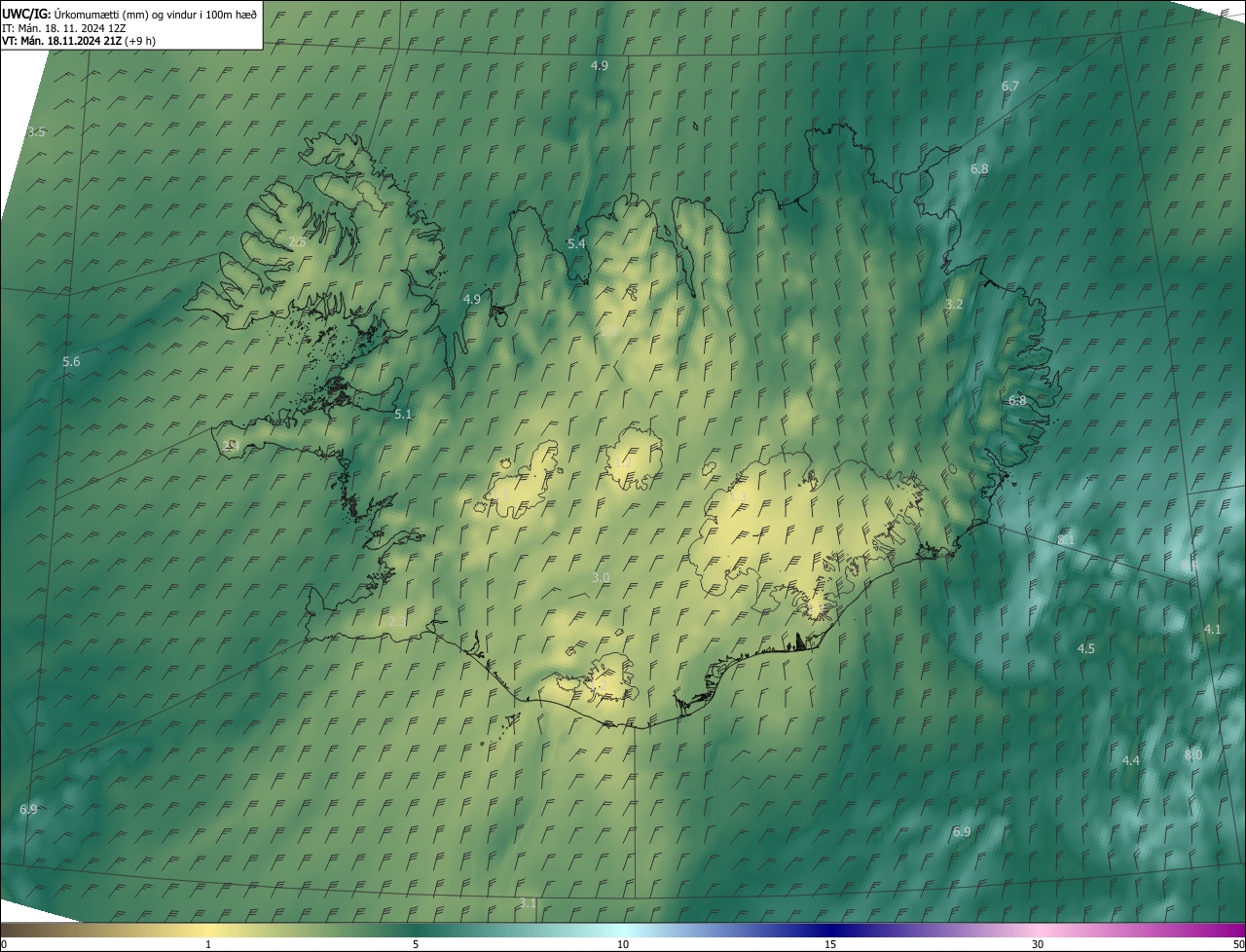The width and height of the screenshot is (1246, 952).
Task: Click the colorbar tick label 50
Action: tap(1239, 945)
